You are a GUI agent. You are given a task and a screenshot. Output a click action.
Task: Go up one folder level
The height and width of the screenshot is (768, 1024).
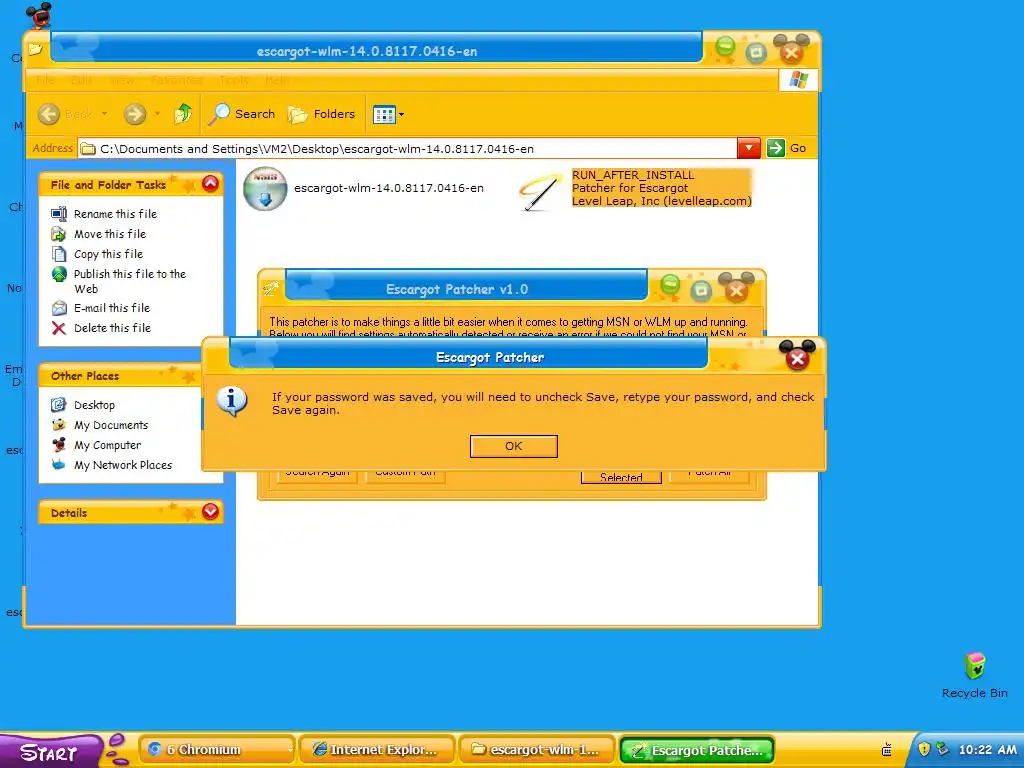pyautogui.click(x=183, y=114)
